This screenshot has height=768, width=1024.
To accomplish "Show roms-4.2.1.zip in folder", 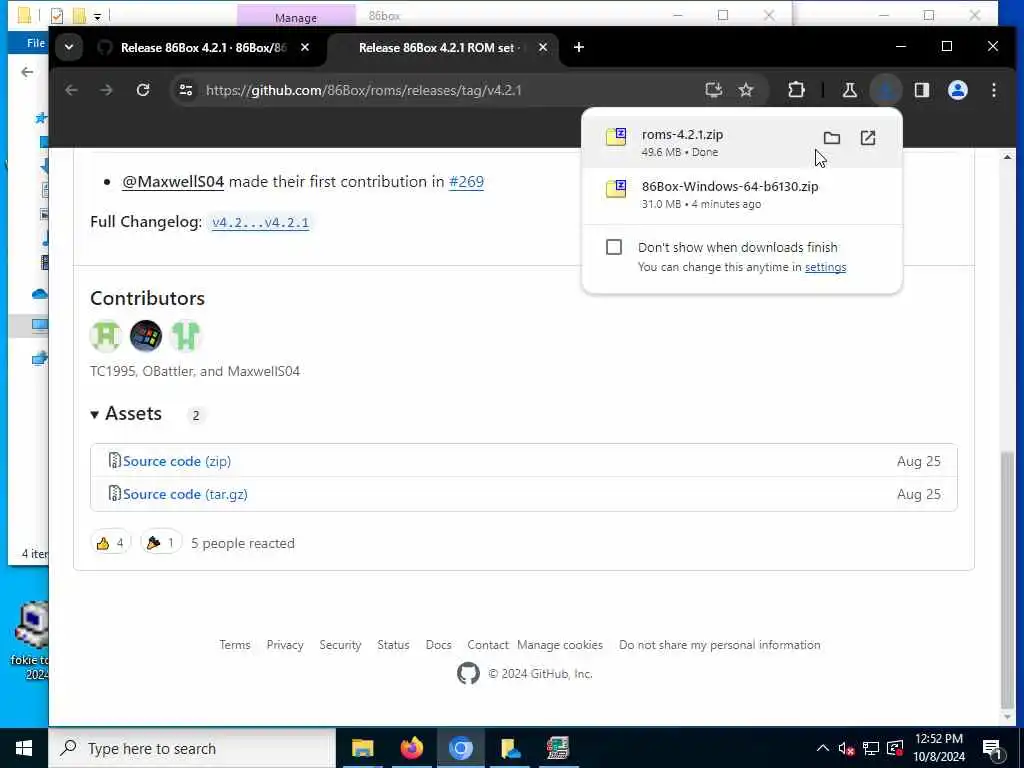I will (831, 138).
